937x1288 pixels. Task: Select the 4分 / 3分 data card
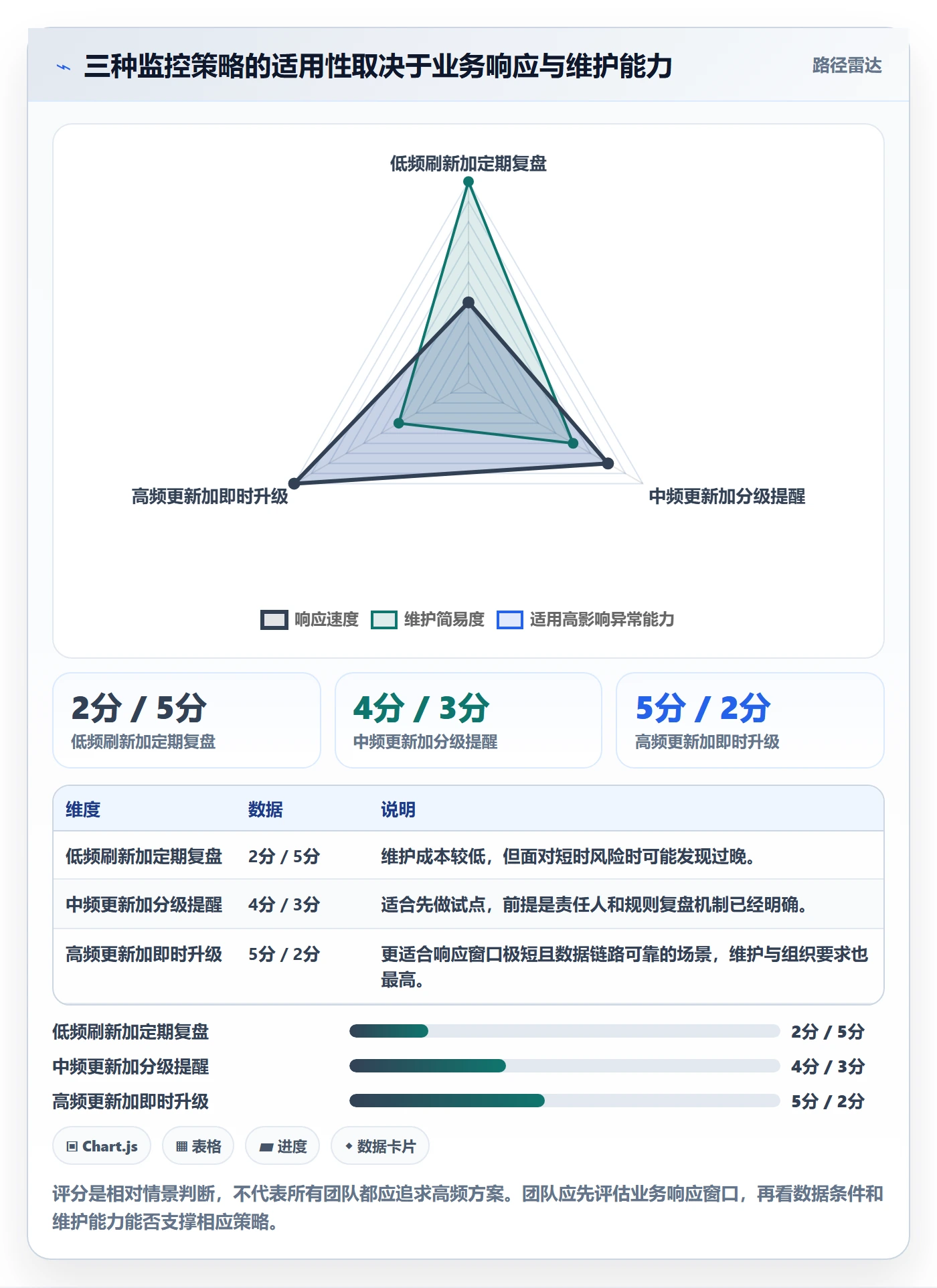click(x=468, y=720)
